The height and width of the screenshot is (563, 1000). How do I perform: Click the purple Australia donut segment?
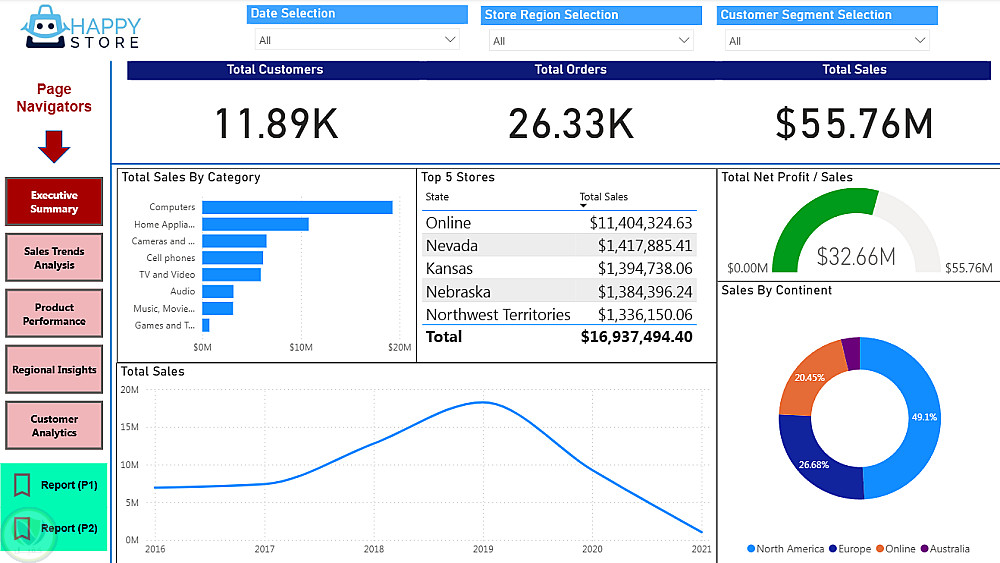851,353
